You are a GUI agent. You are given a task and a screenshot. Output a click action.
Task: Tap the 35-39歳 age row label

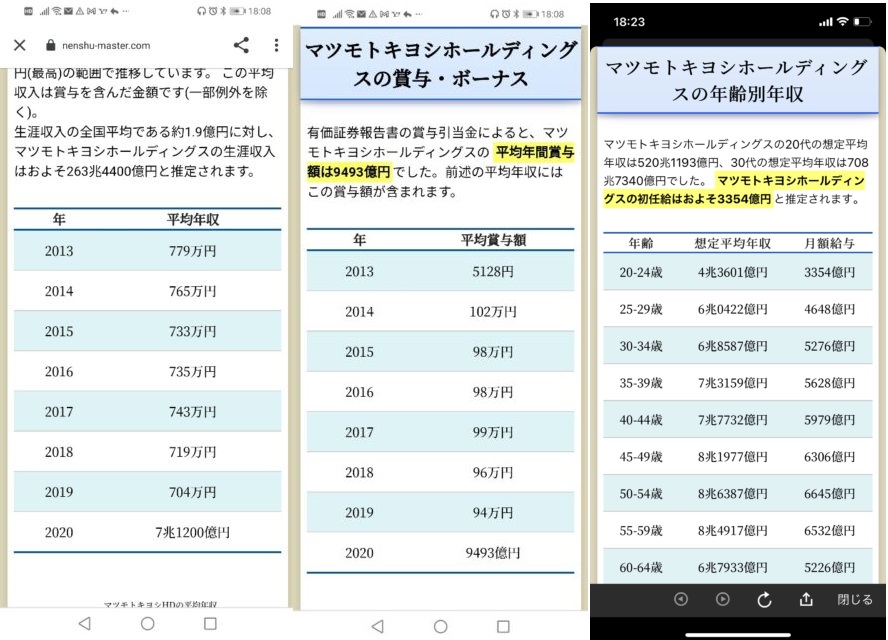[641, 383]
